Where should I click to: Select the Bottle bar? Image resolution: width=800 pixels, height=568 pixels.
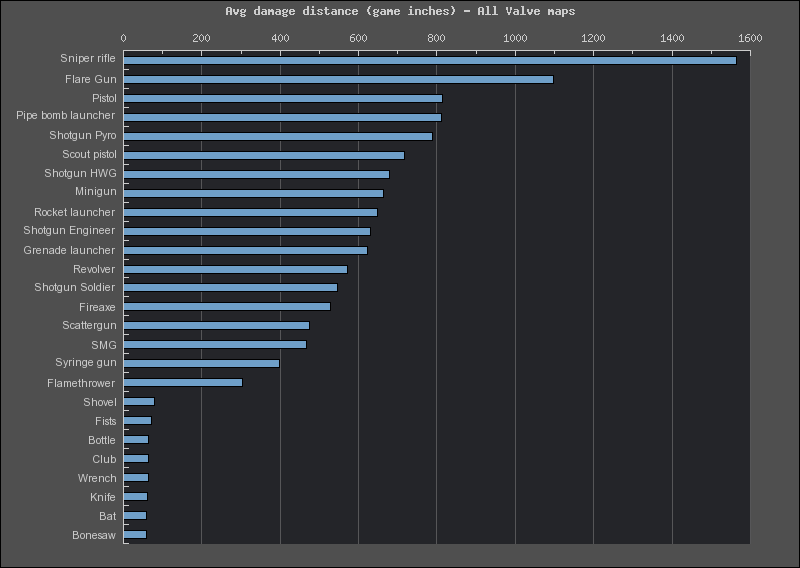[x=136, y=440]
